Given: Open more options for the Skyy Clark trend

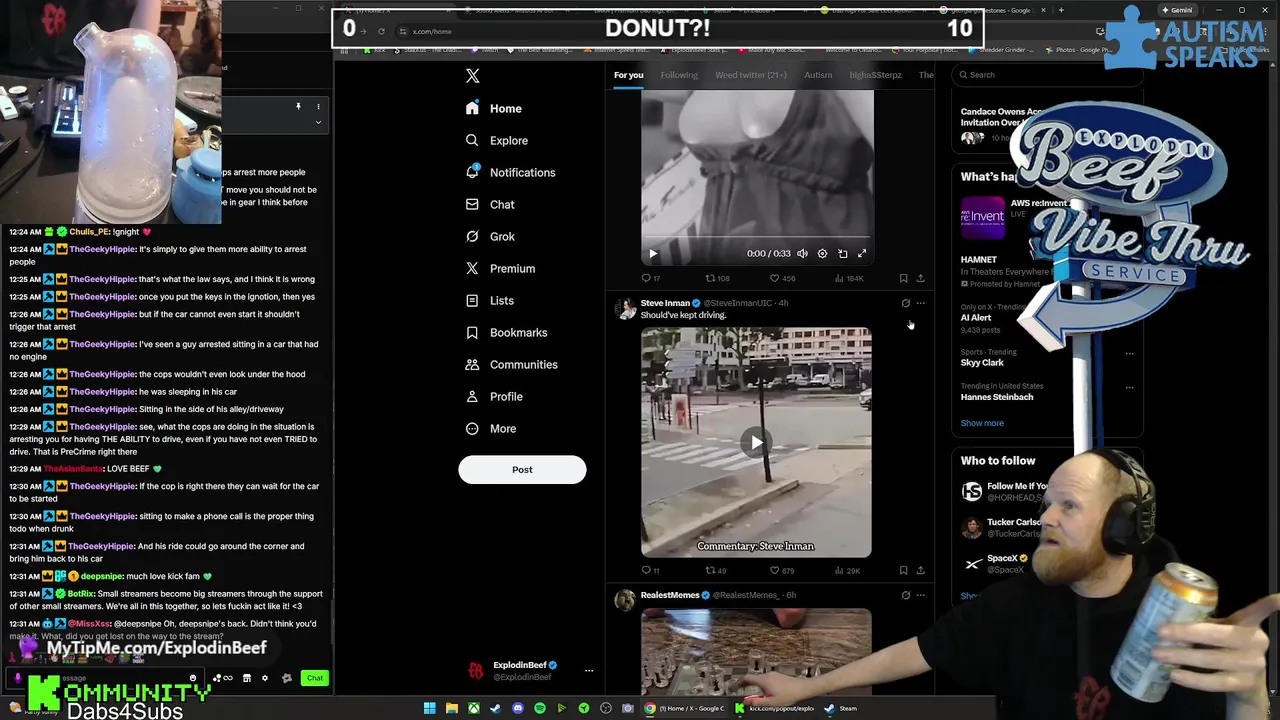Looking at the screenshot, I should (x=1129, y=353).
